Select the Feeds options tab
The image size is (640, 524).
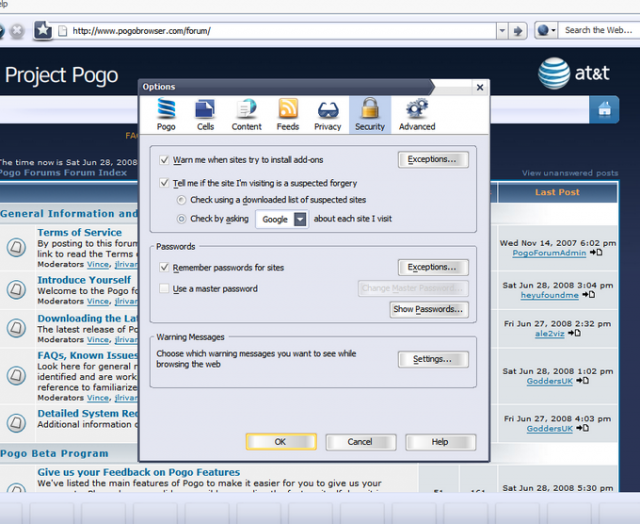click(x=288, y=115)
